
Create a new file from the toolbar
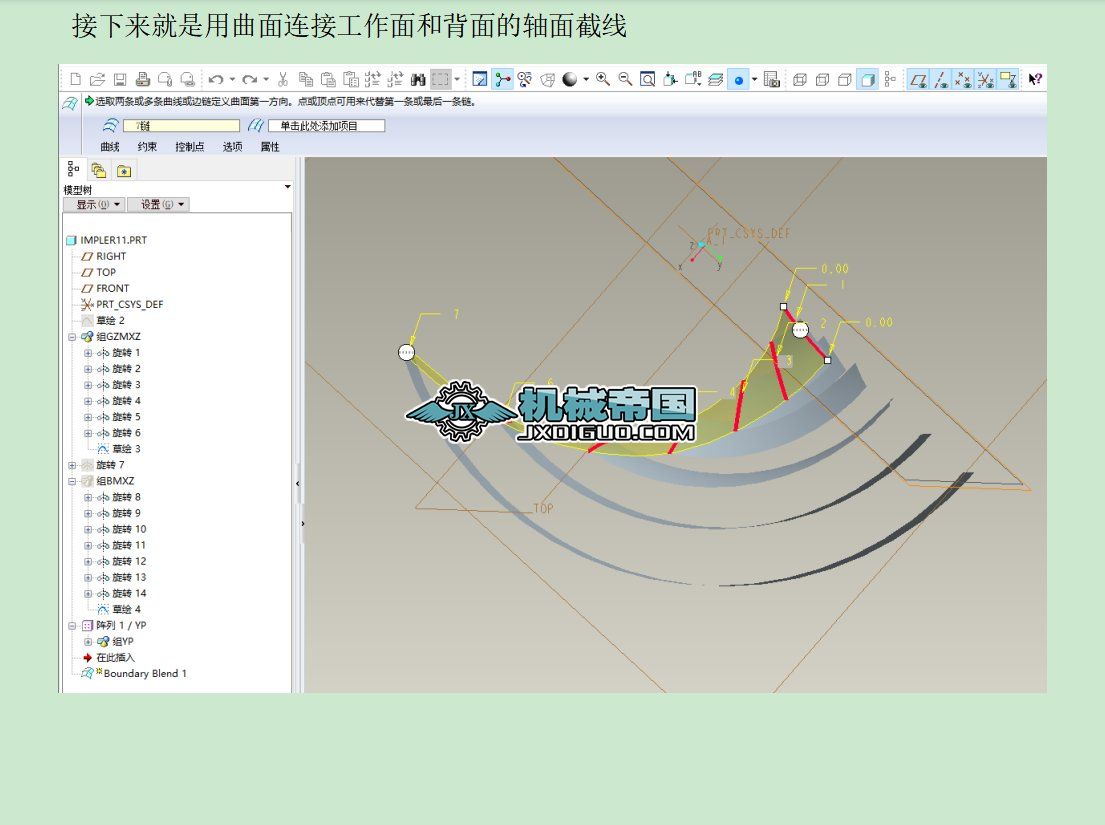tap(76, 80)
